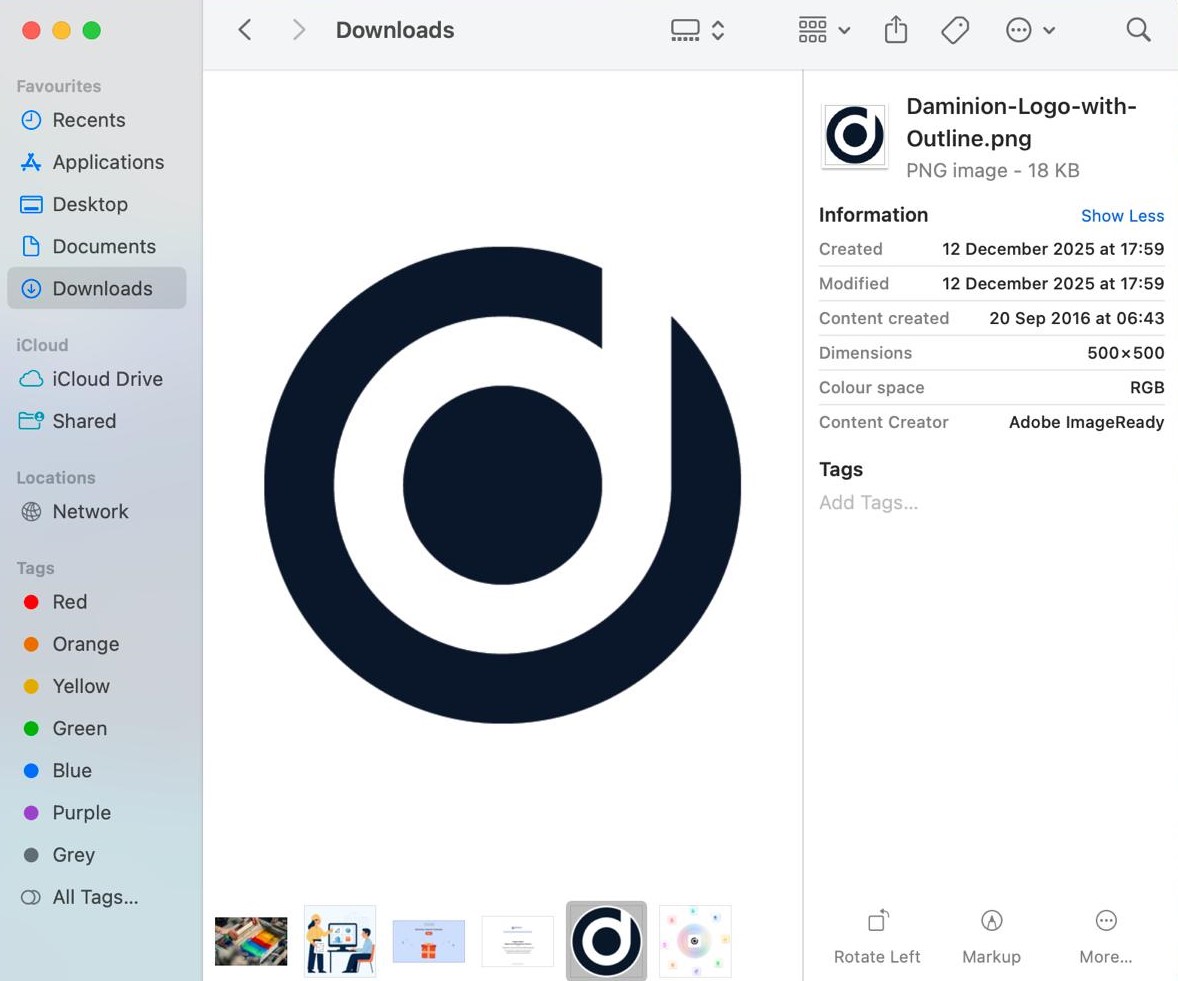Open iCloud Drive from sidebar
The height and width of the screenshot is (981, 1178).
click(x=107, y=379)
